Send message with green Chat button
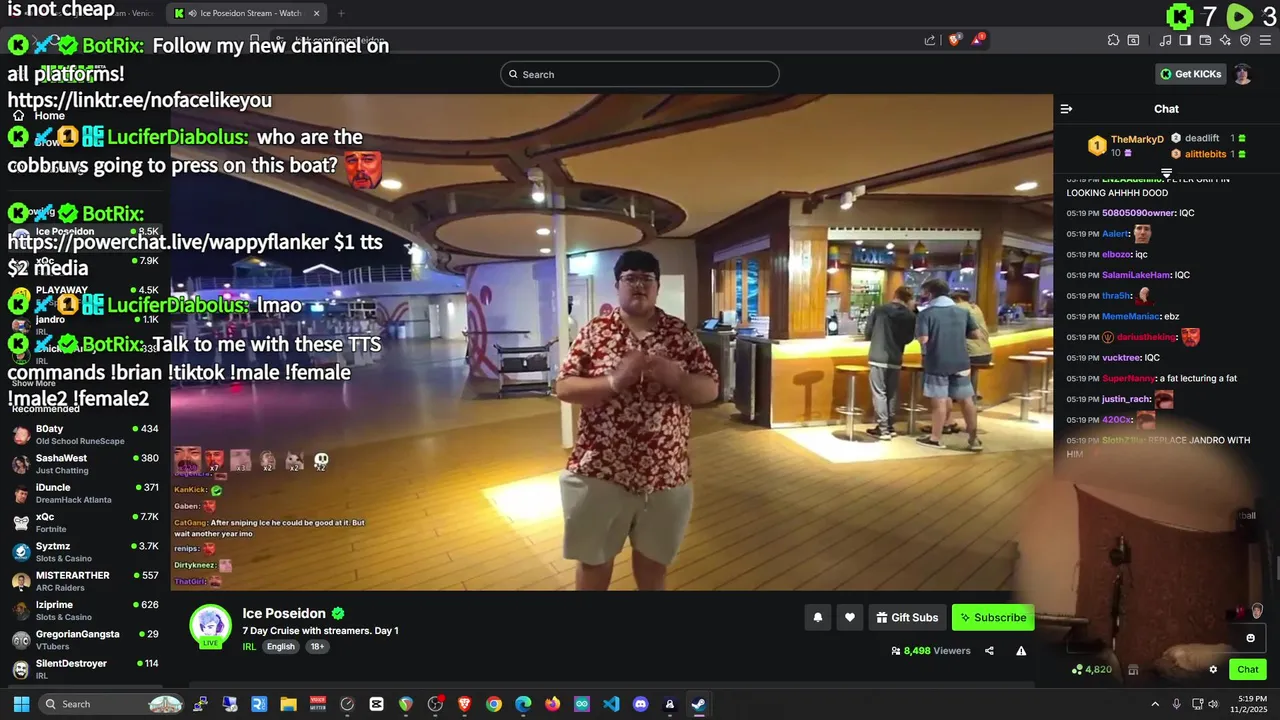This screenshot has height=720, width=1280. 1248,670
